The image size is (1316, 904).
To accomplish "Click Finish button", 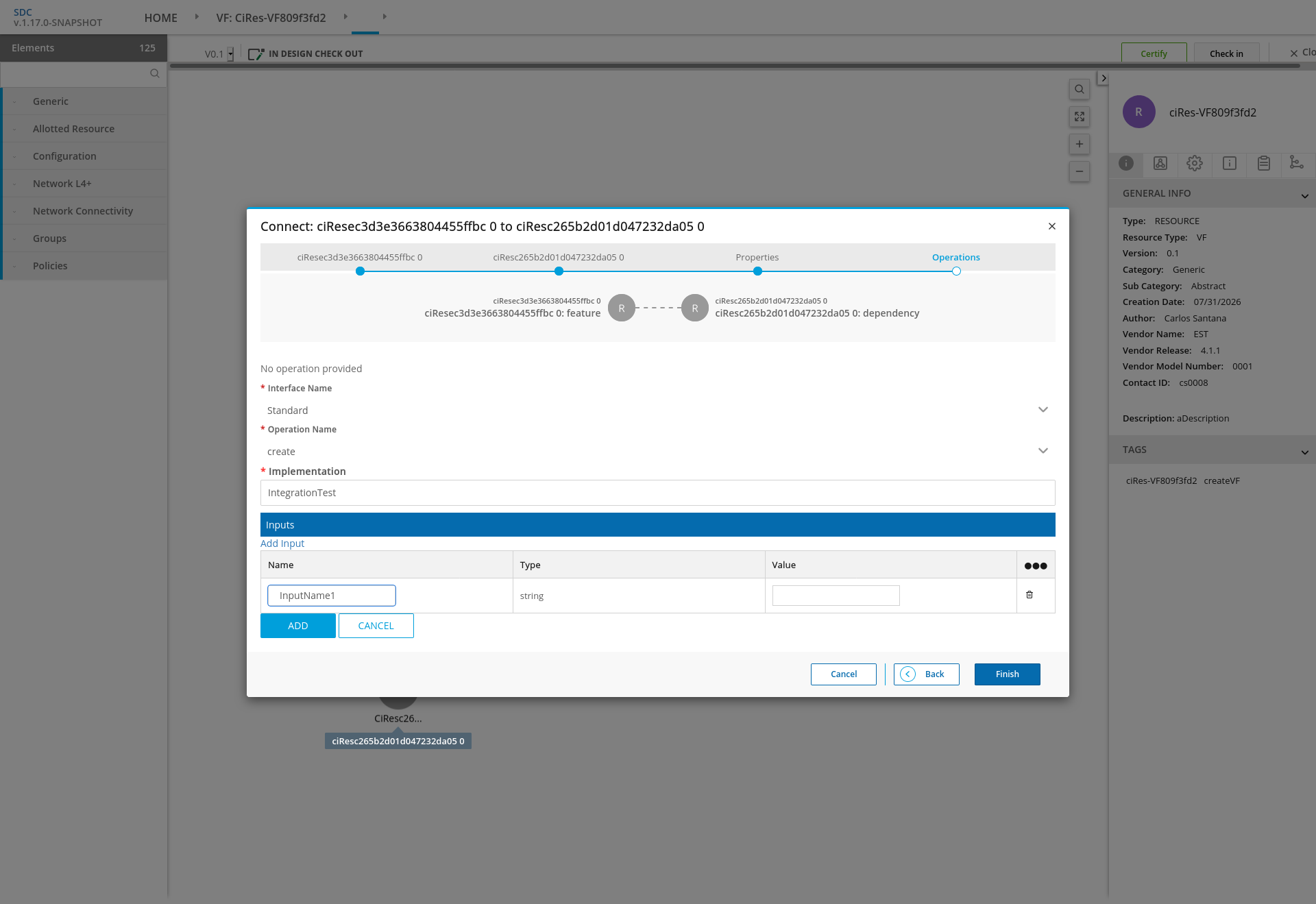I will click(x=1008, y=674).
